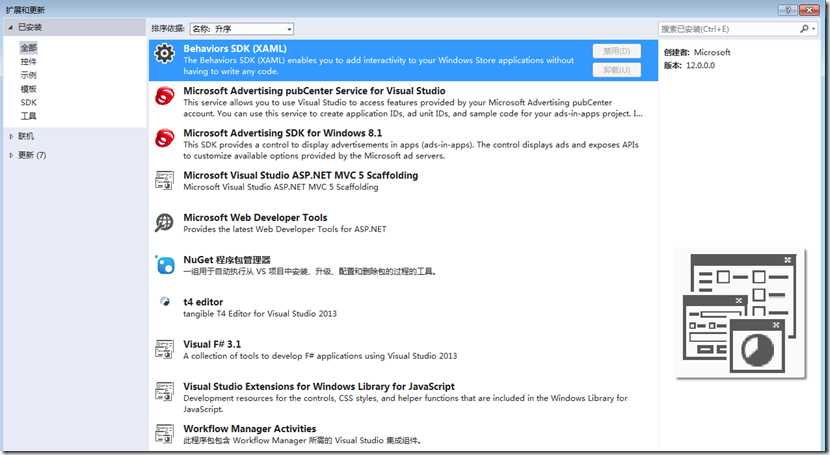830x455 pixels.
Task: Select t4 editor title
Action: pos(203,302)
